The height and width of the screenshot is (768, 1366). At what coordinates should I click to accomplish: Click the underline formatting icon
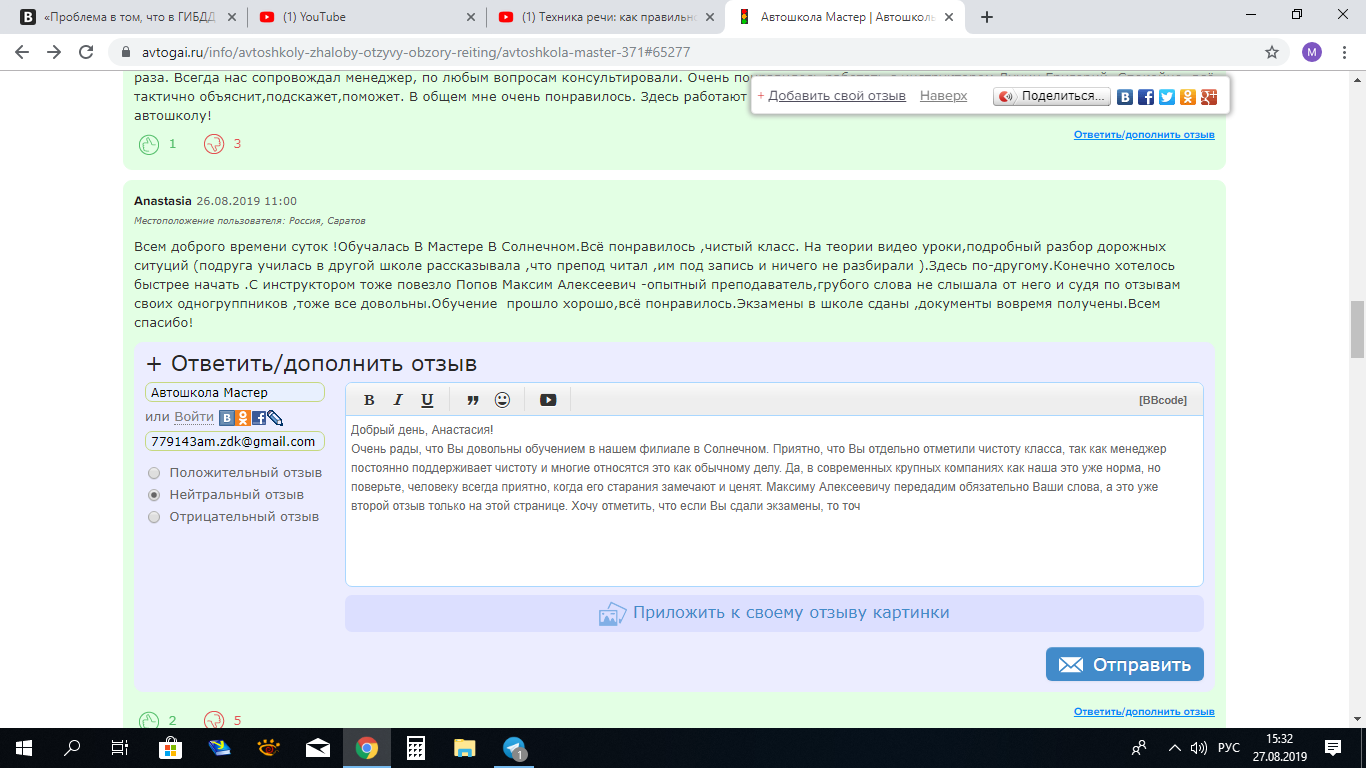tap(427, 400)
